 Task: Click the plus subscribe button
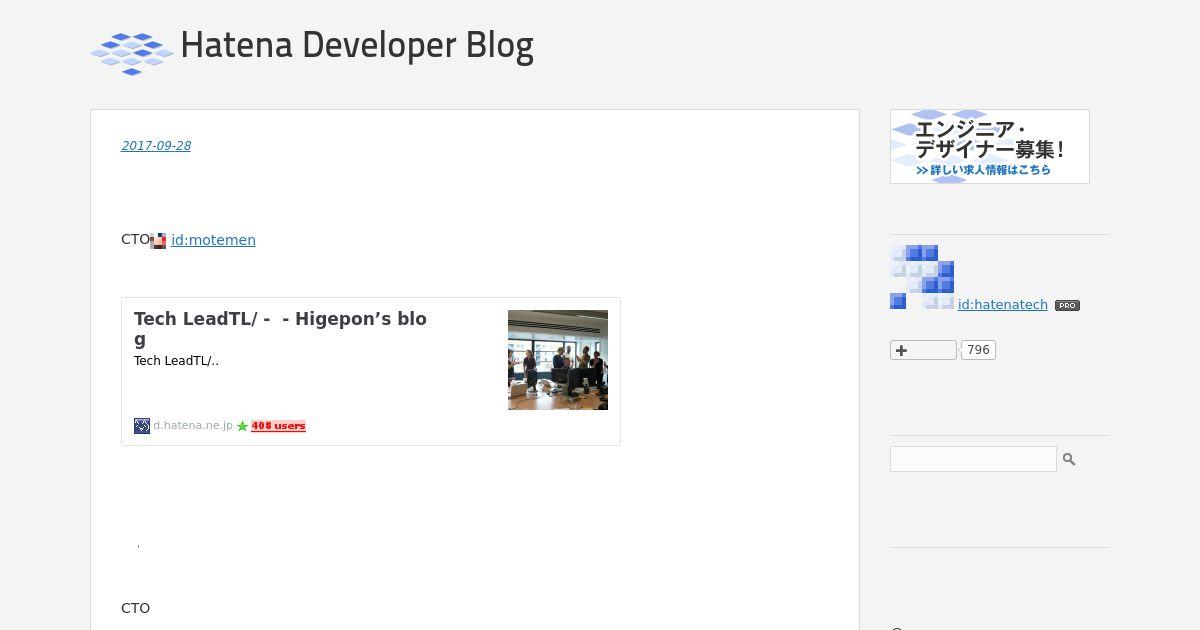(x=923, y=350)
